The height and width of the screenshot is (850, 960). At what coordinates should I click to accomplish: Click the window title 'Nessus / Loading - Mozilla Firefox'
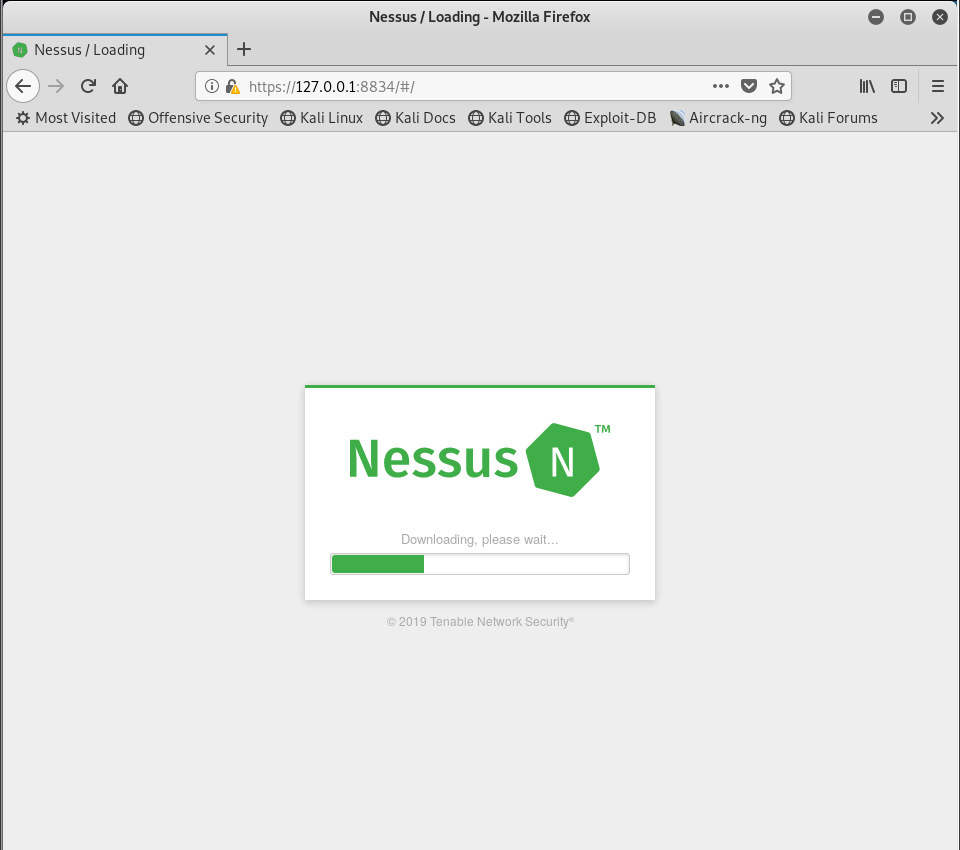point(479,17)
